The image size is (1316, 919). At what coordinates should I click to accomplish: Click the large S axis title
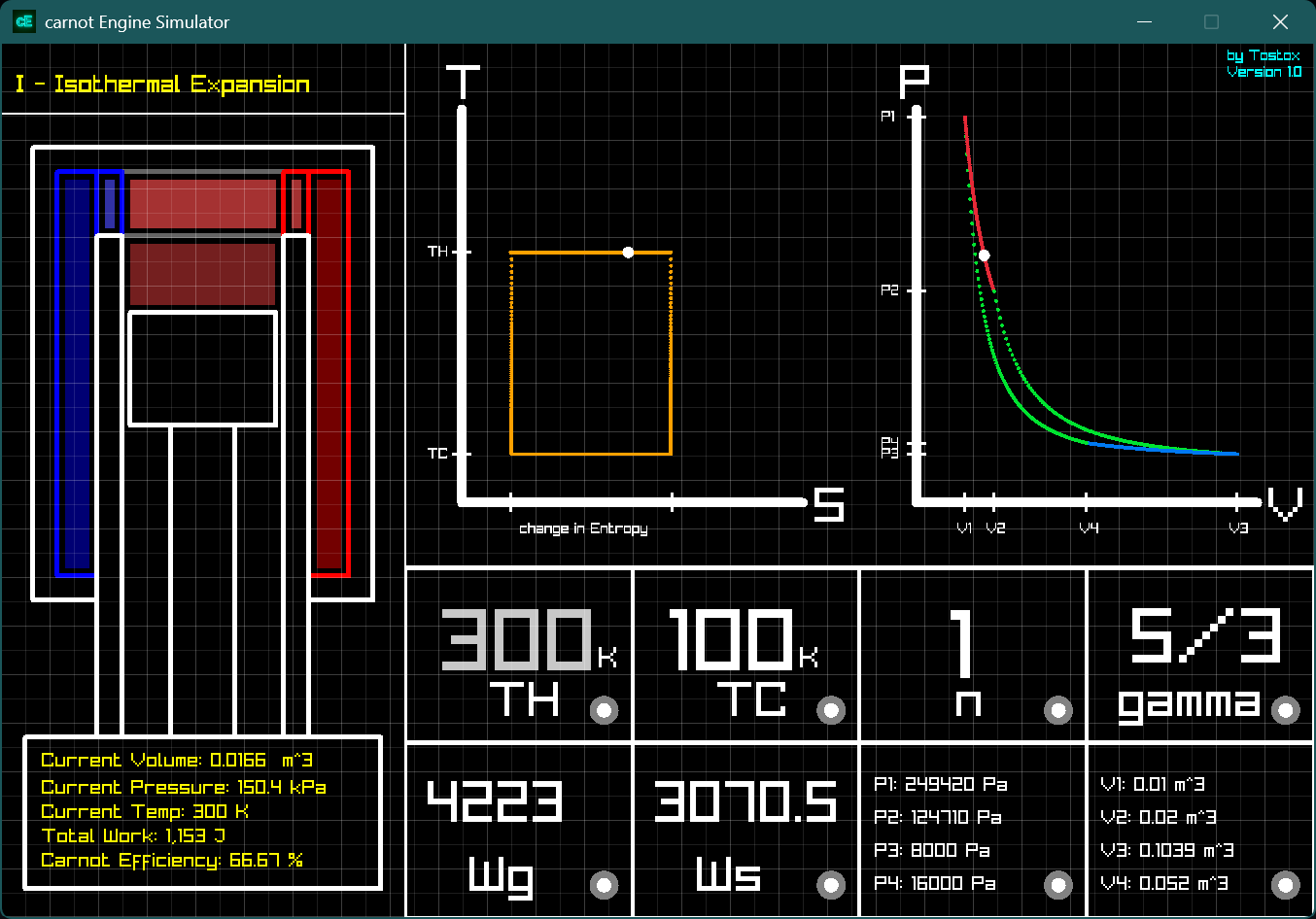(x=829, y=505)
